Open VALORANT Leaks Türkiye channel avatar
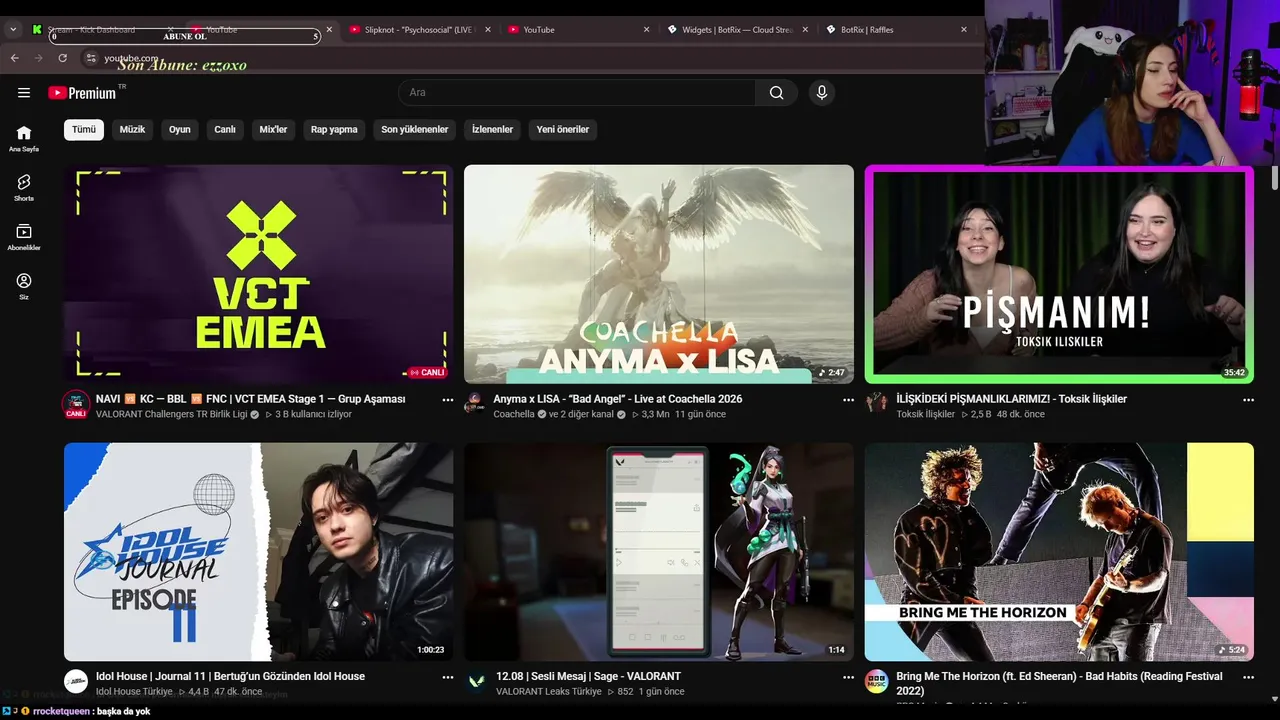The height and width of the screenshot is (720, 1280). [x=476, y=681]
